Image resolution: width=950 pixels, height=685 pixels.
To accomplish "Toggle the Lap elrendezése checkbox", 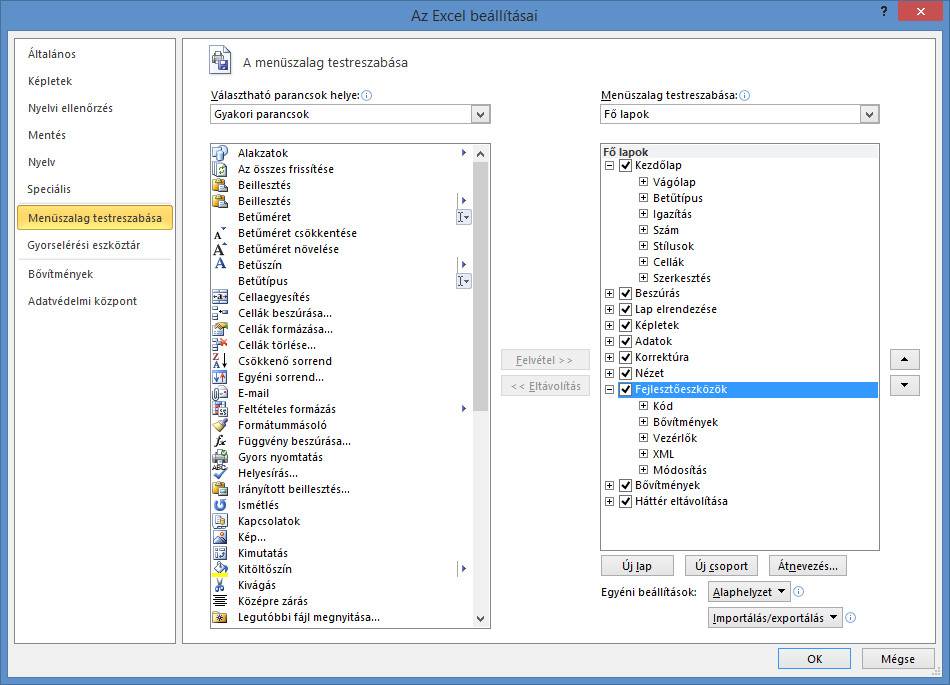I will coord(626,309).
